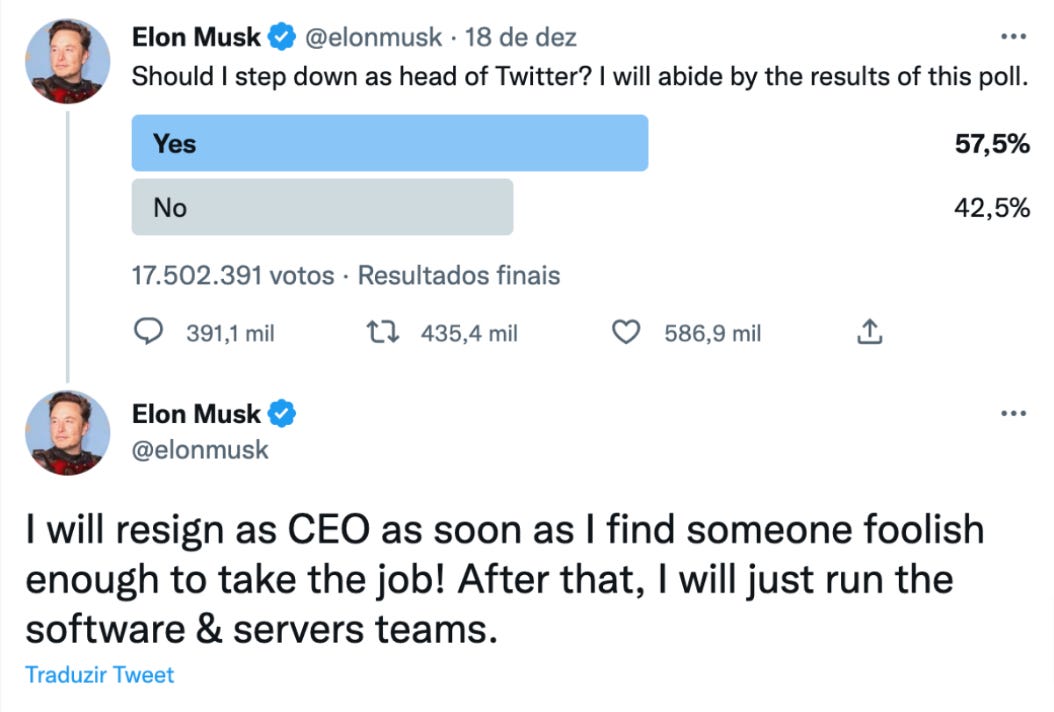Image resolution: width=1054 pixels, height=712 pixels.
Task: Click the second tweet profile avatar
Action: click(68, 432)
